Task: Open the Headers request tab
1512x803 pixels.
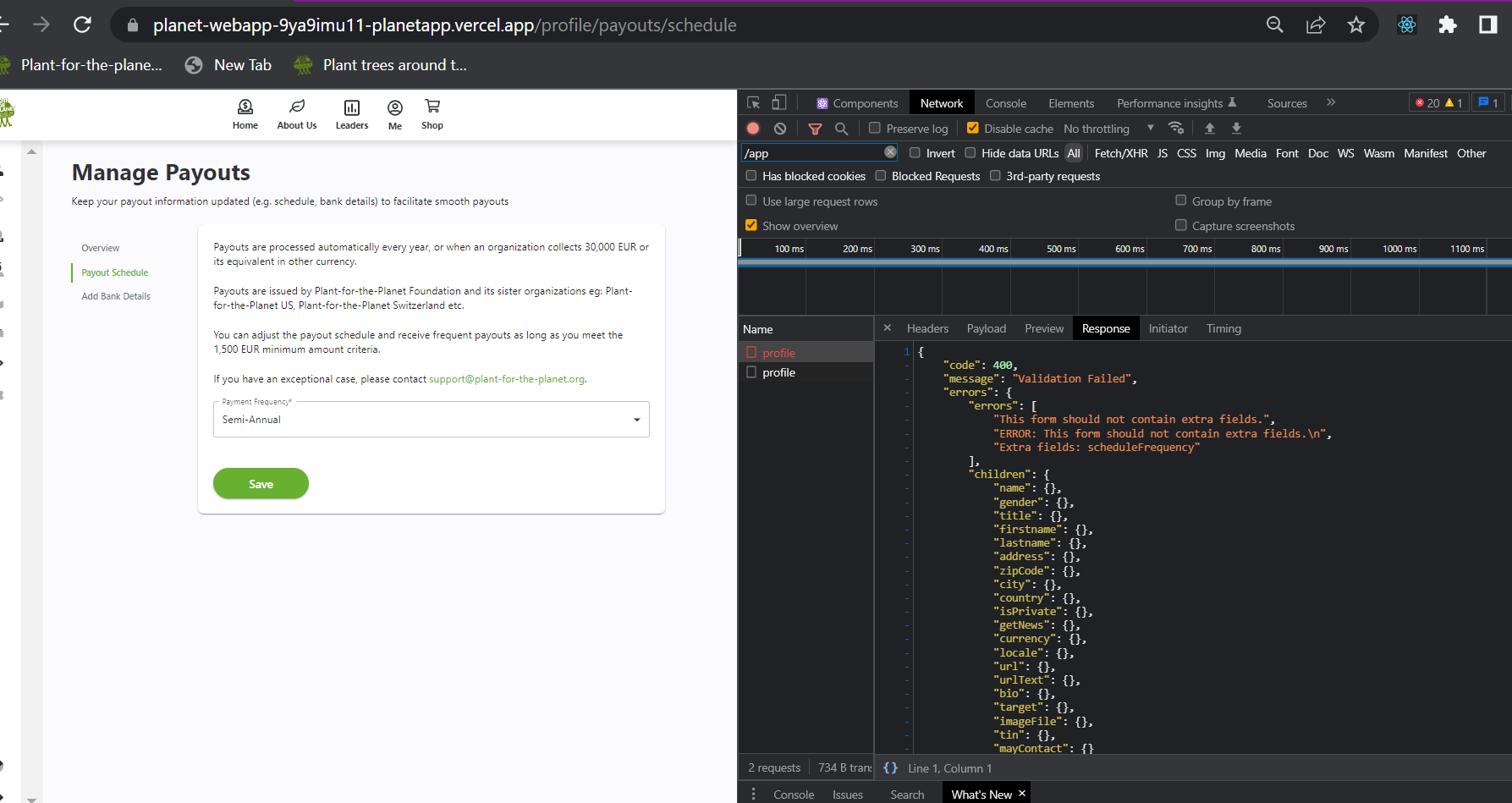Action: point(927,328)
